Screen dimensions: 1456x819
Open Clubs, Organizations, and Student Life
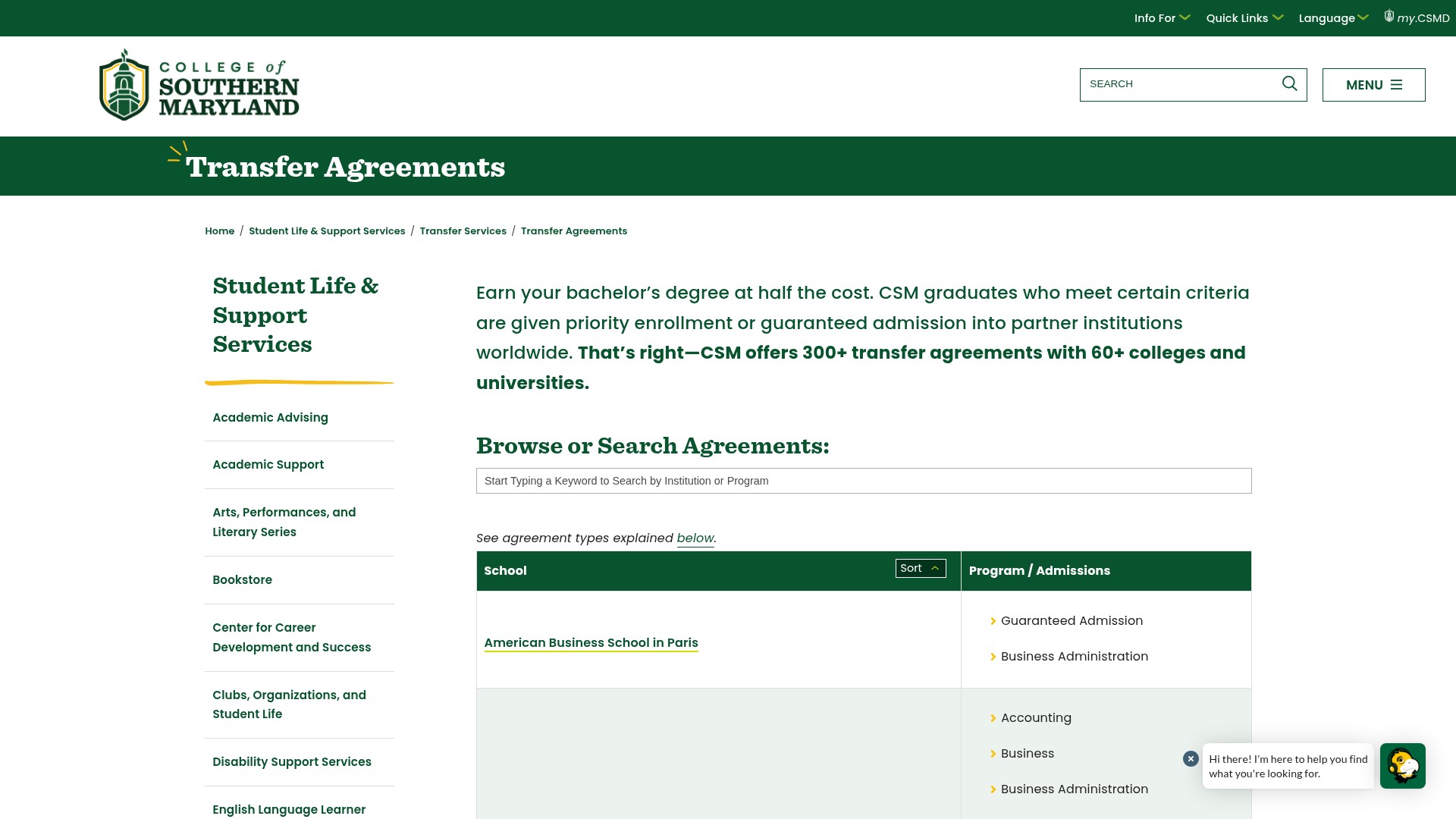coord(289,704)
